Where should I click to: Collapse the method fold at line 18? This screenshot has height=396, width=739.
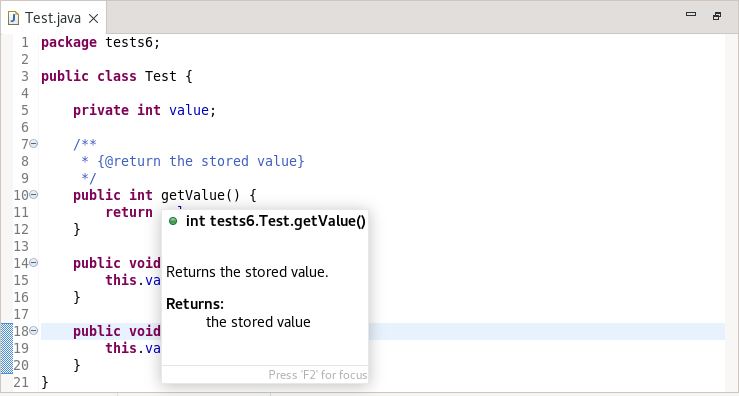33,330
